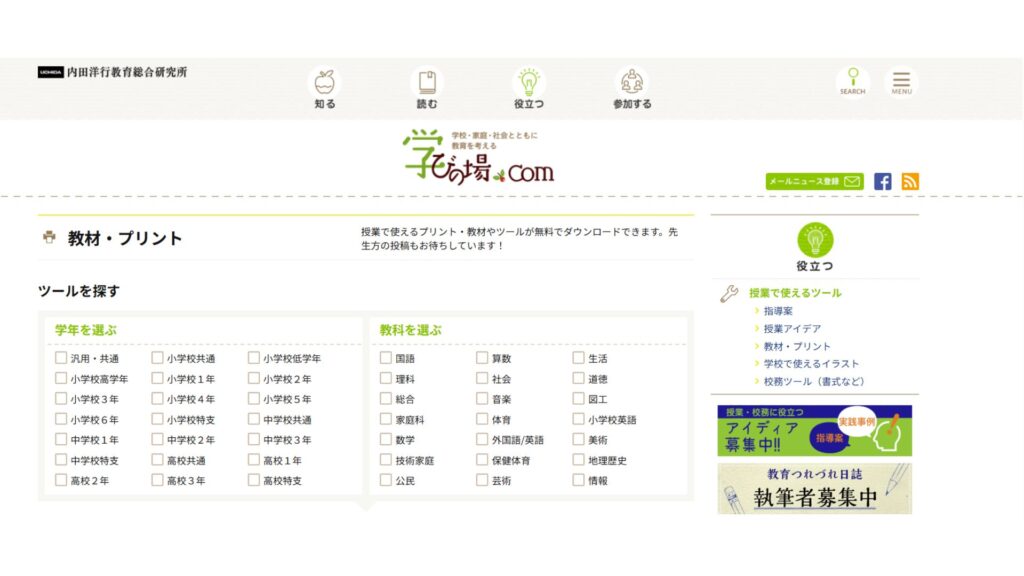Open 学校で使えるイラスト link

811,364
